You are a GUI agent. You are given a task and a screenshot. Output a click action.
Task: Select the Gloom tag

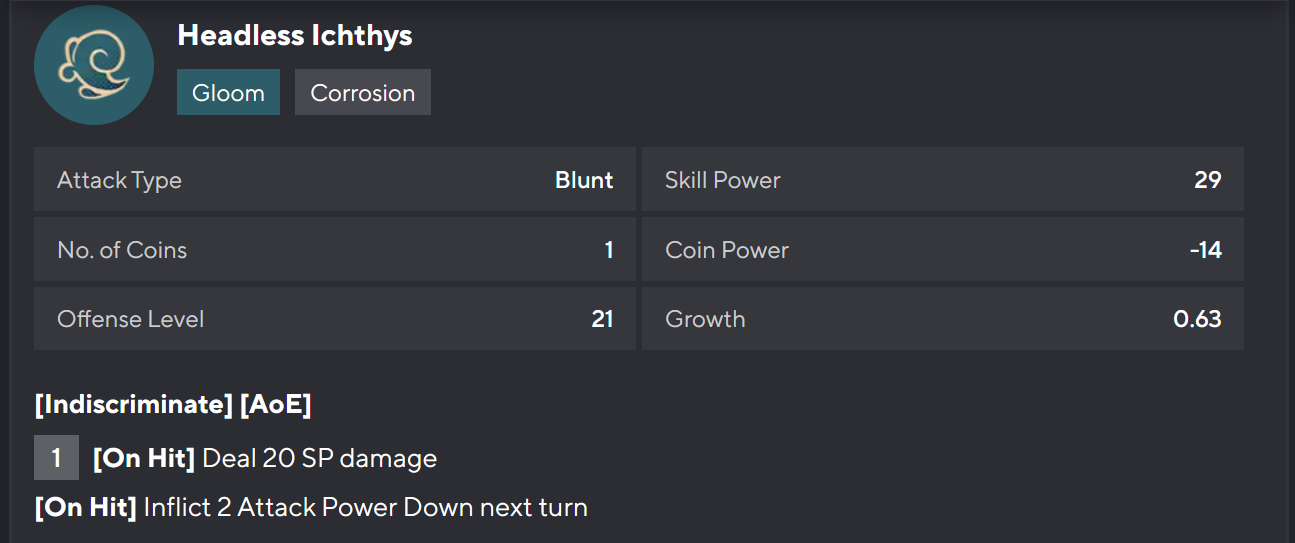click(x=228, y=93)
